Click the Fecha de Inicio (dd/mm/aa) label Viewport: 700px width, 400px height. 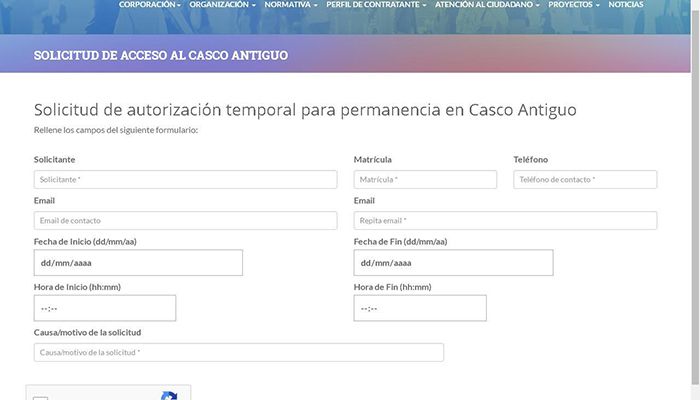[x=85, y=242]
